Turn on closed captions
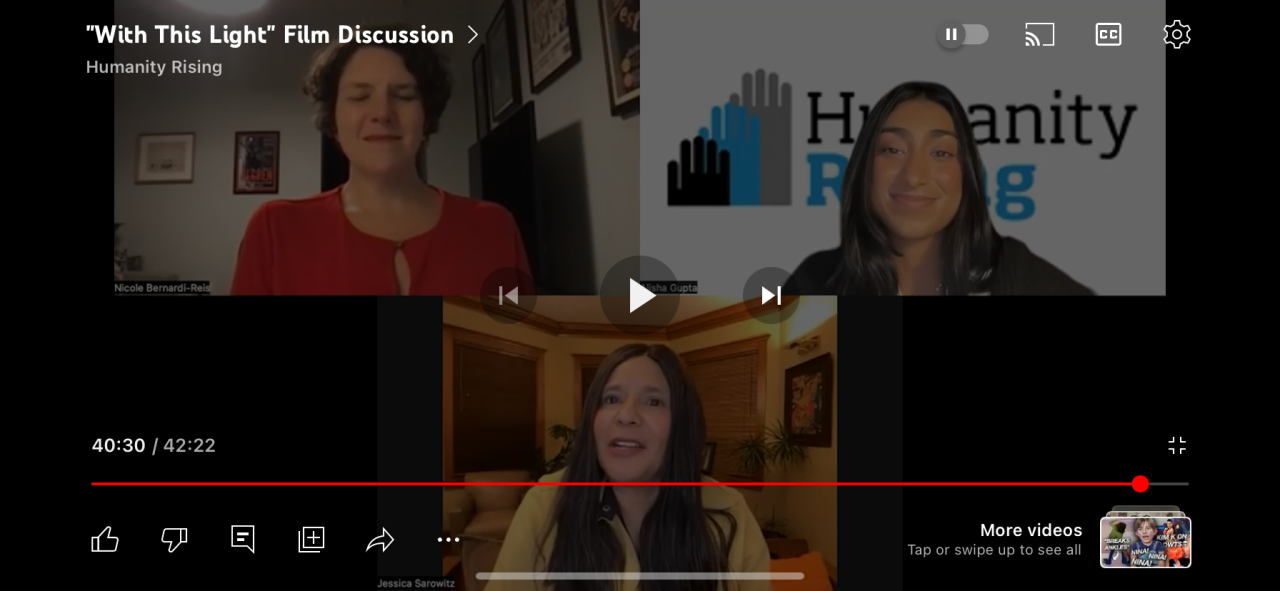 point(1108,35)
